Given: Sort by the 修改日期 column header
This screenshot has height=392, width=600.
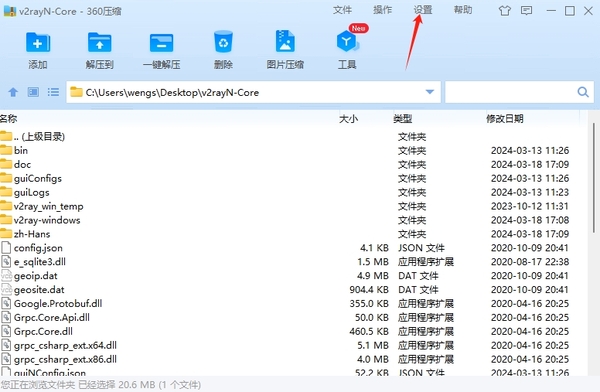Looking at the screenshot, I should click(x=505, y=119).
